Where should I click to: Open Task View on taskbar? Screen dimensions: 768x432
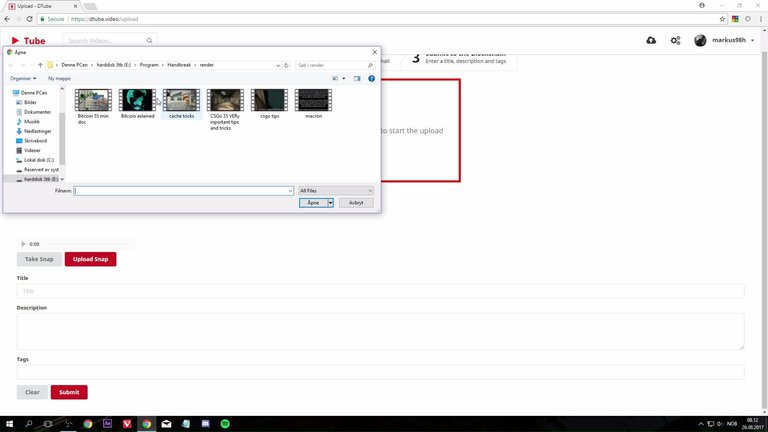48,424
